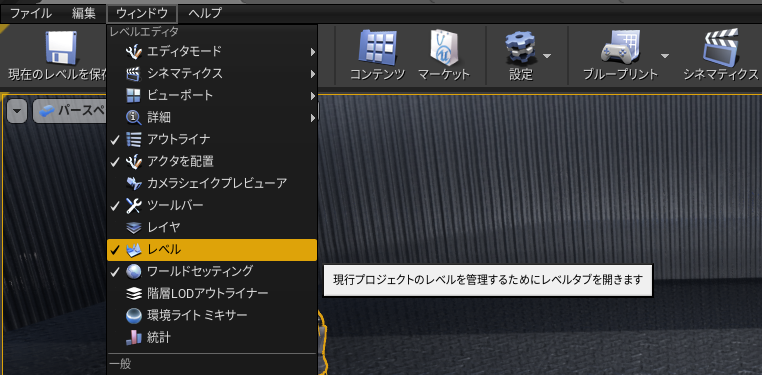762x375 pixels.
Task: Click the アクタを配置 icon
Action: click(x=133, y=161)
